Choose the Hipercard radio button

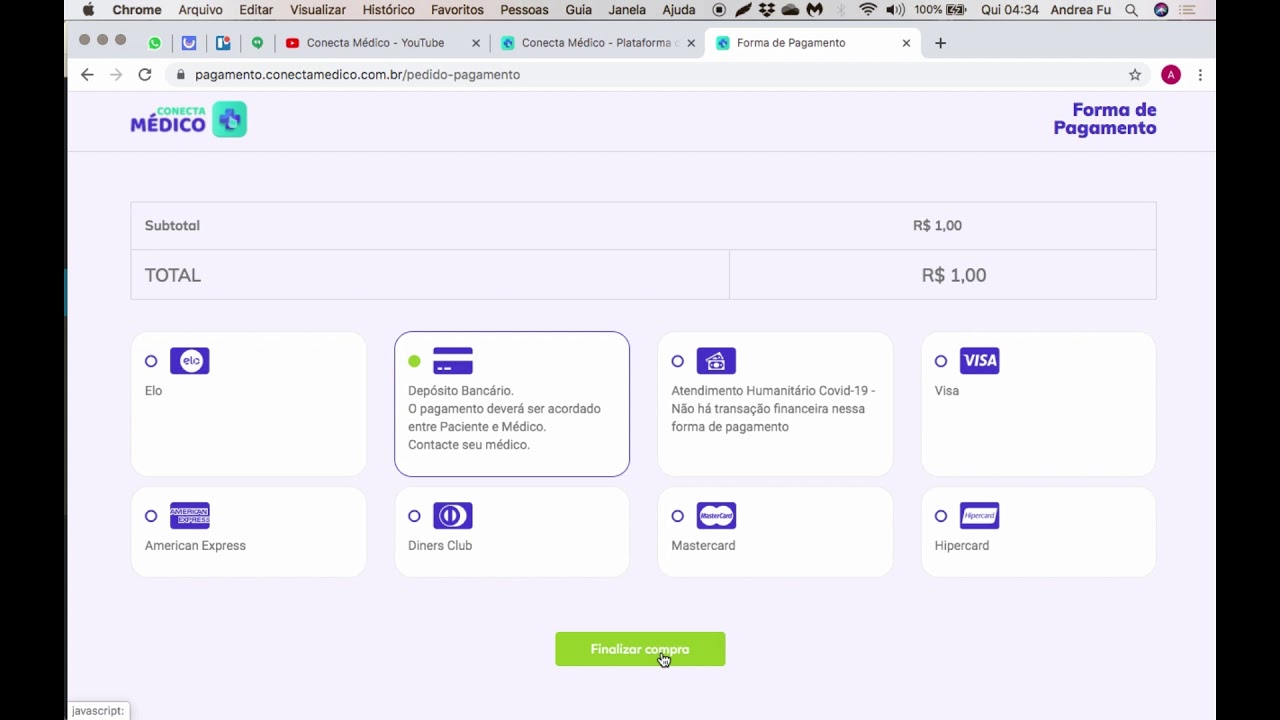coord(941,516)
